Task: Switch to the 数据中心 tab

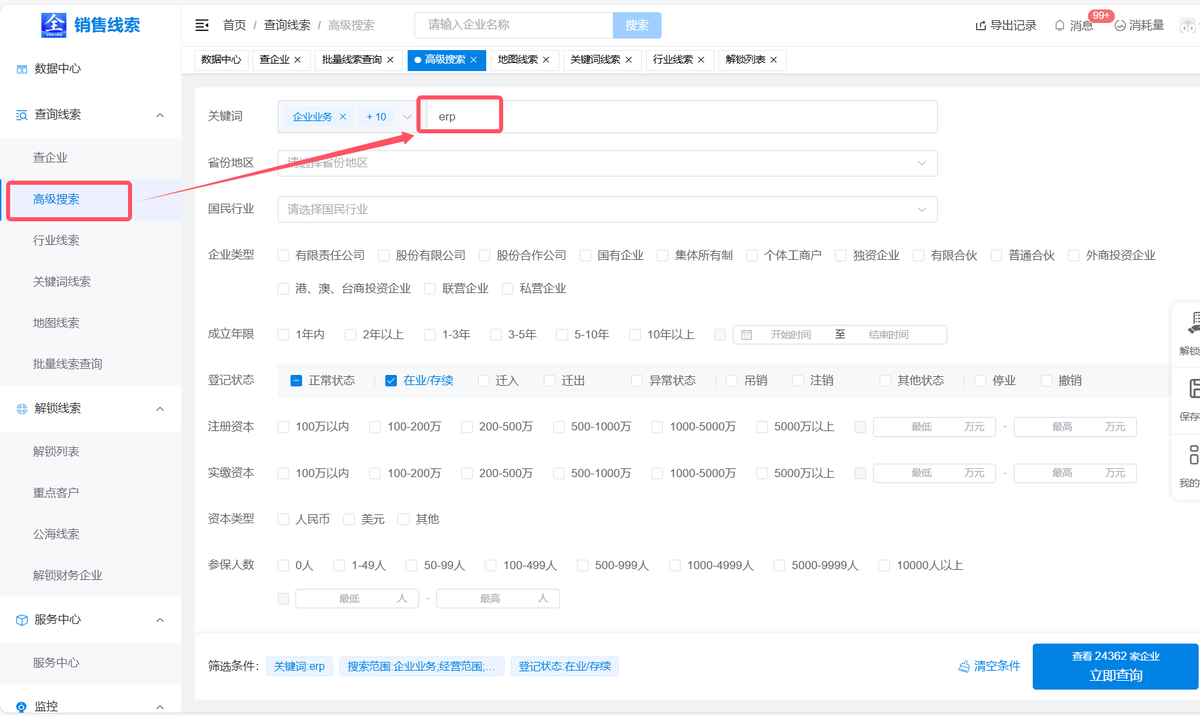Action: tap(221, 60)
